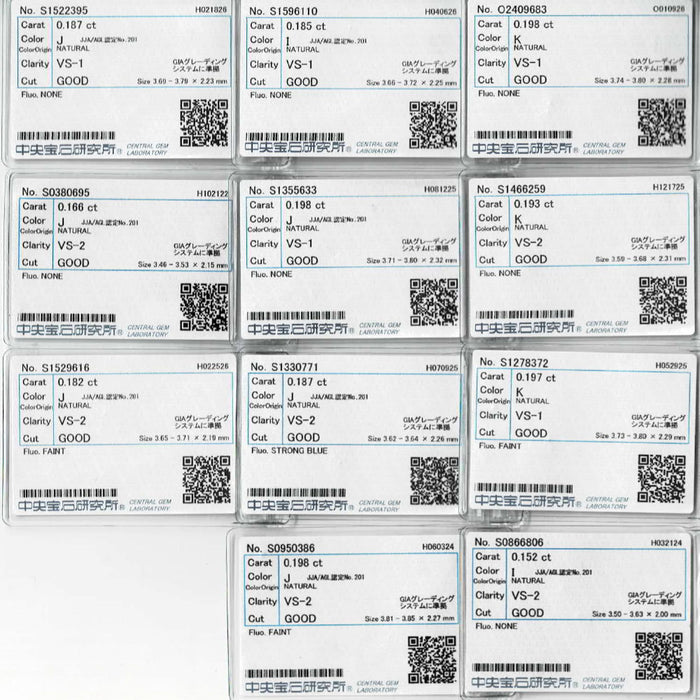Click the QR code on card O2409683
Viewport: 700px width, 700px height.
click(662, 123)
